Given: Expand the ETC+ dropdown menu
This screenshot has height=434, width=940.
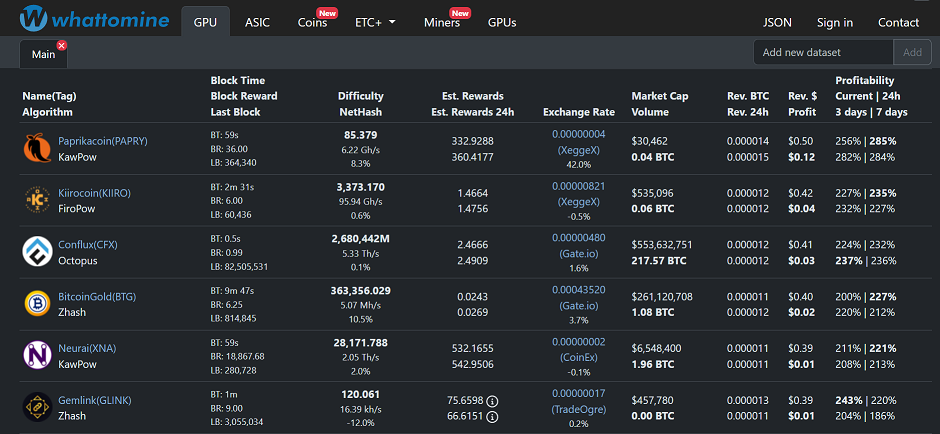Looking at the screenshot, I should (375, 22).
